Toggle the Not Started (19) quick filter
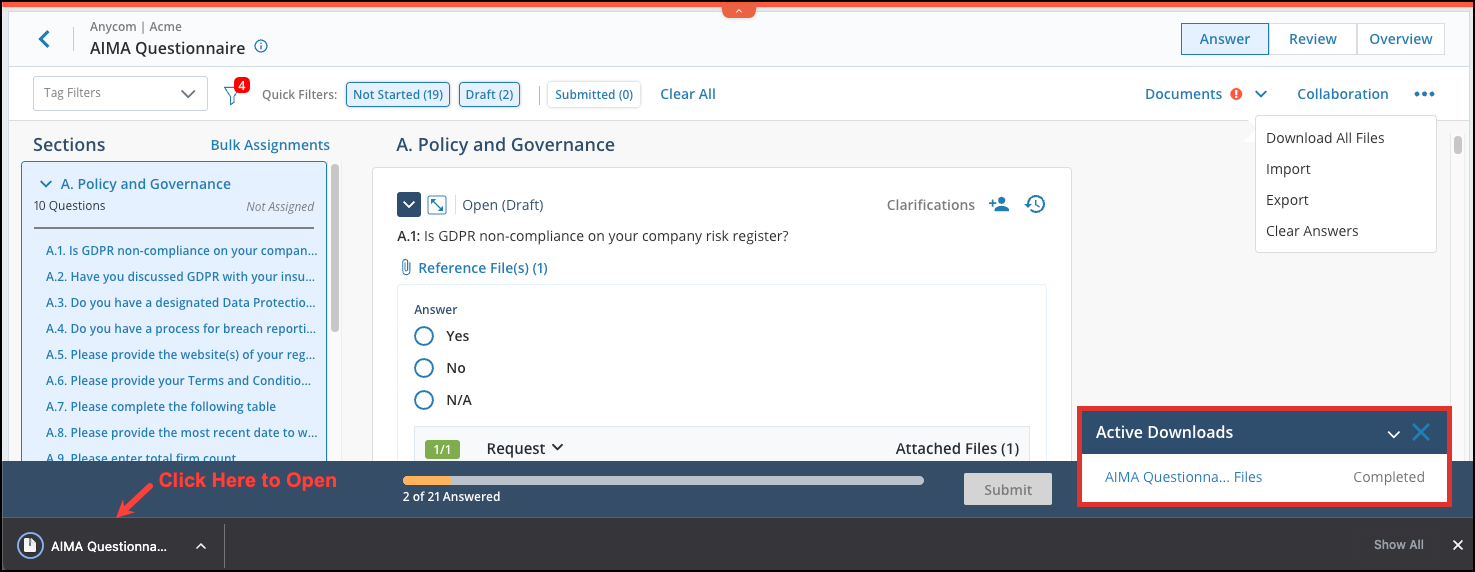This screenshot has width=1475, height=572. point(397,94)
